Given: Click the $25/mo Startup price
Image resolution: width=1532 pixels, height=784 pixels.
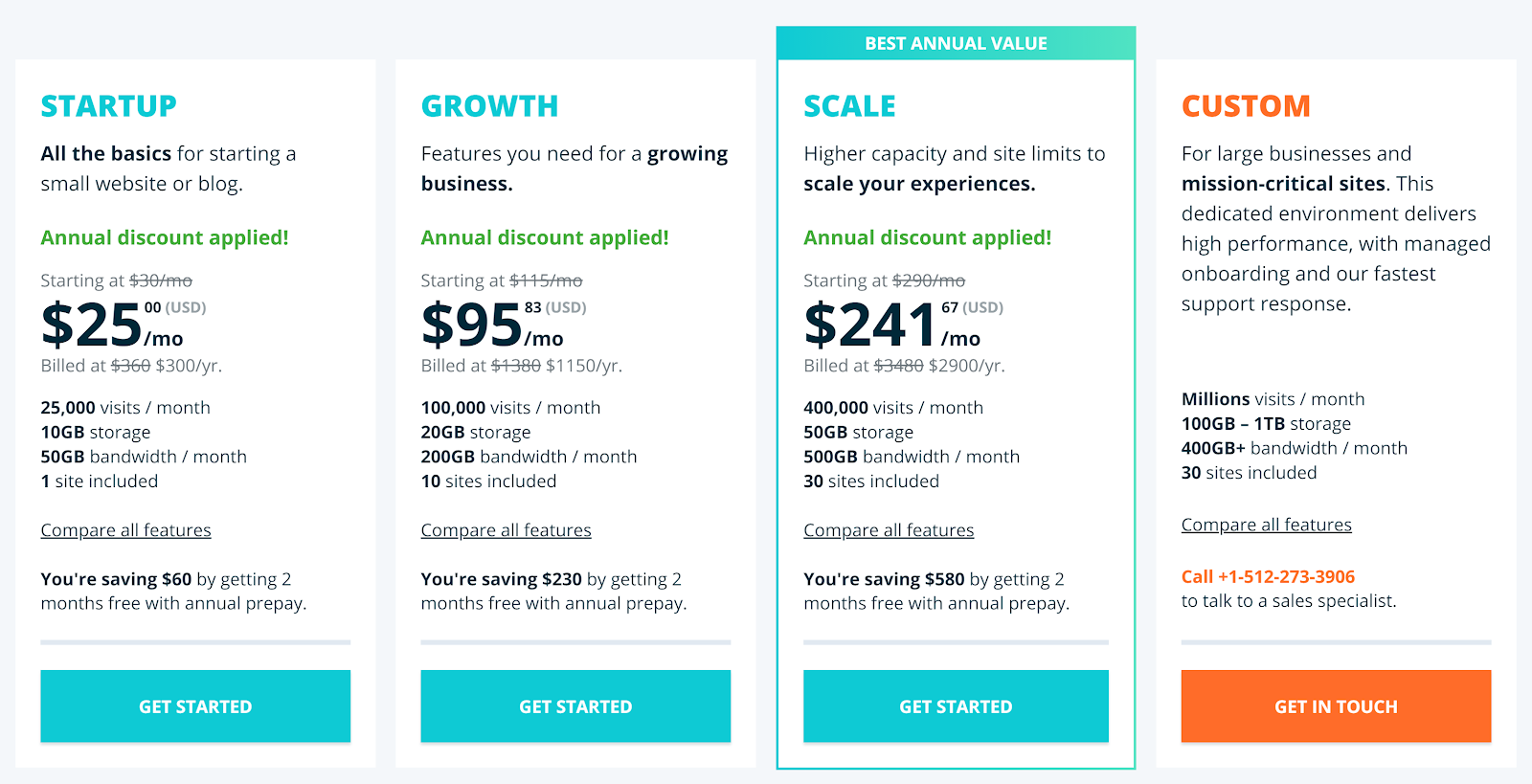Looking at the screenshot, I should pyautogui.click(x=113, y=325).
